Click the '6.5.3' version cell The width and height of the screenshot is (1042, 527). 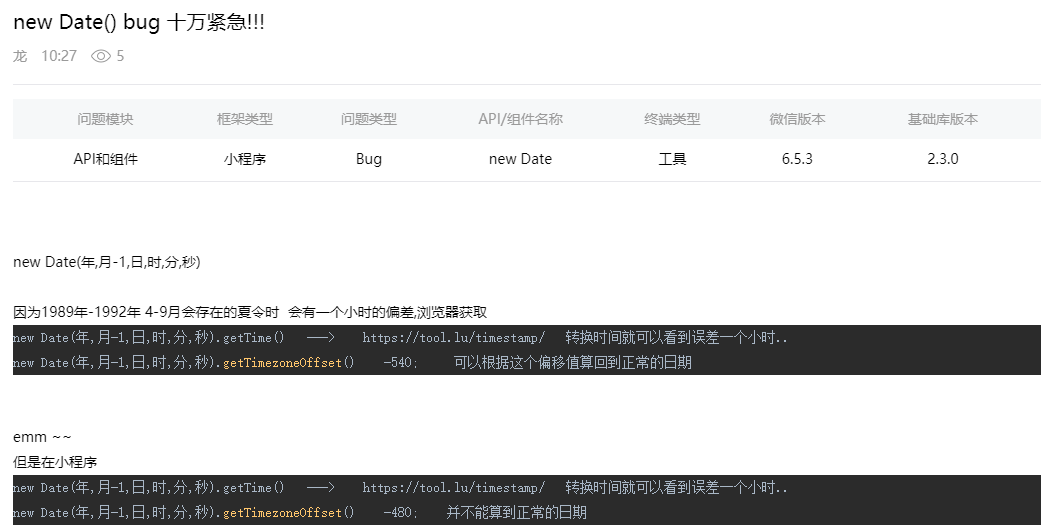click(x=797, y=159)
